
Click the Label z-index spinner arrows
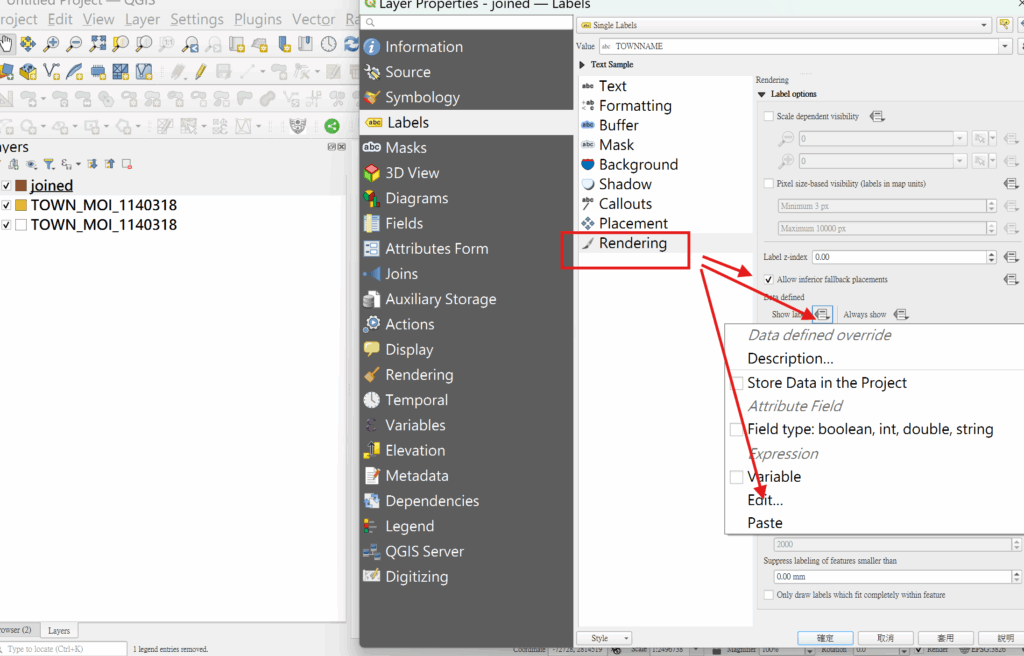coord(991,257)
